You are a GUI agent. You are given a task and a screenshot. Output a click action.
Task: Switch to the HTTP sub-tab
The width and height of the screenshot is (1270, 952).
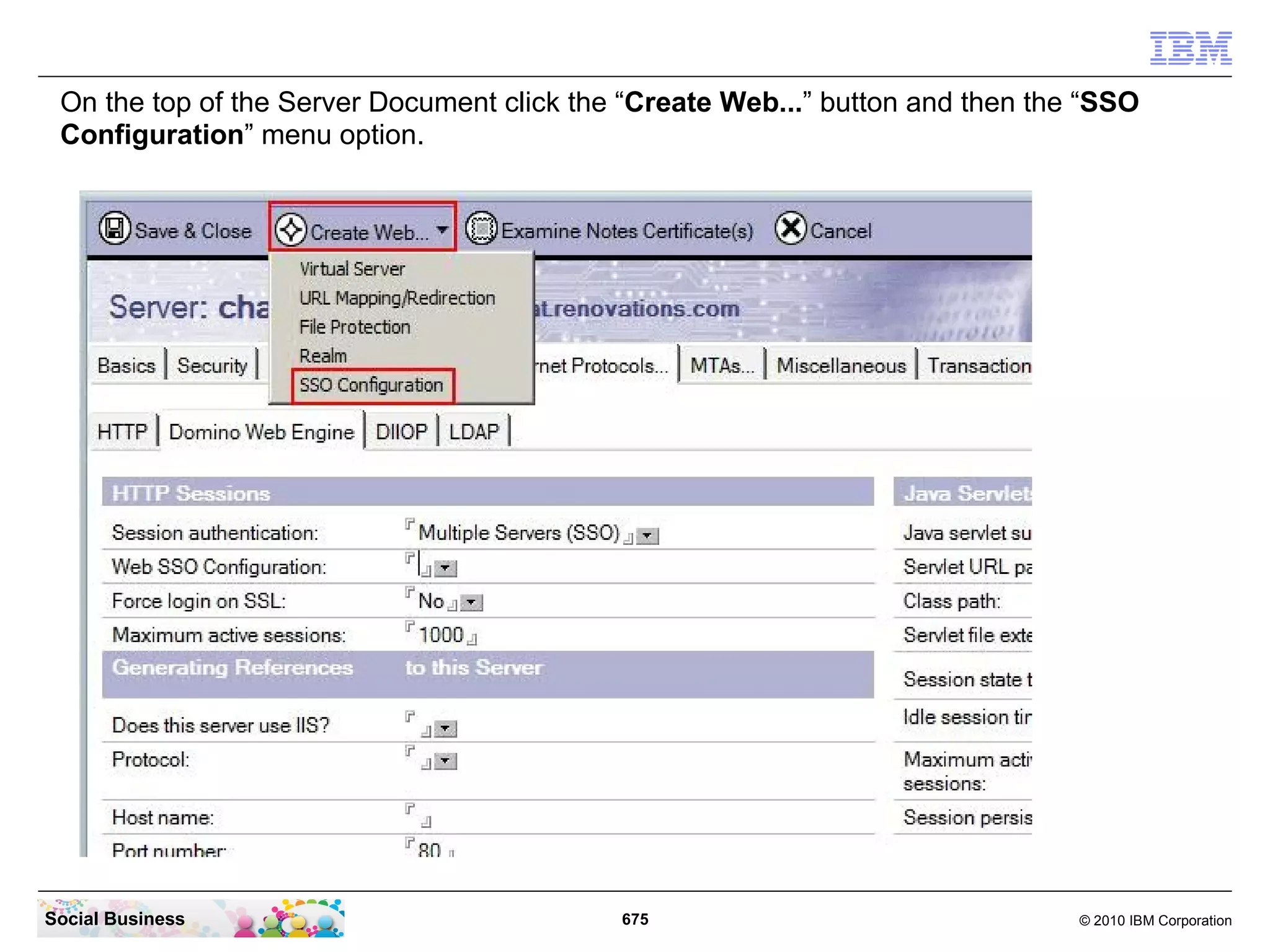123,431
